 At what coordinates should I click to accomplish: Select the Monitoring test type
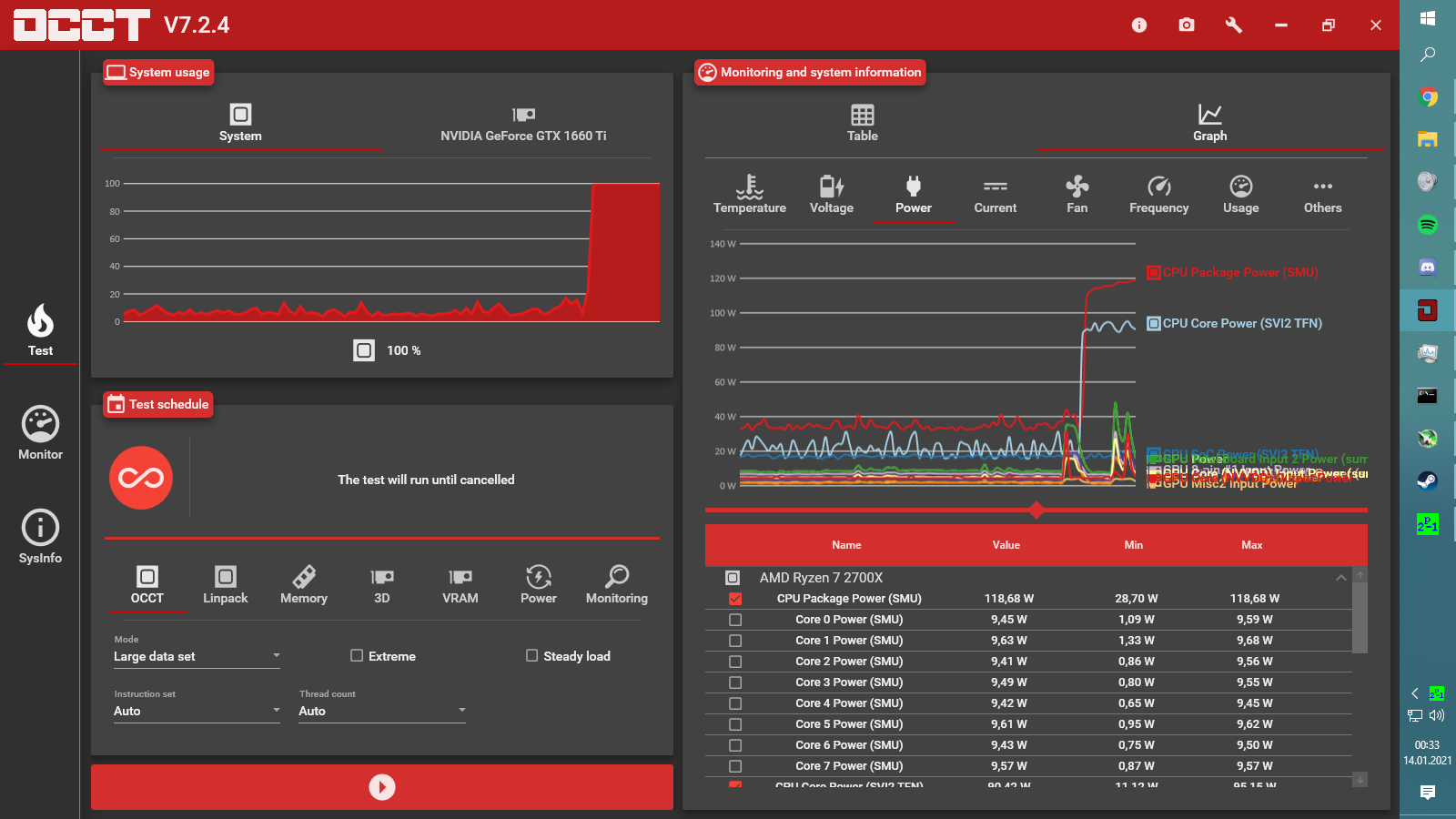617,585
